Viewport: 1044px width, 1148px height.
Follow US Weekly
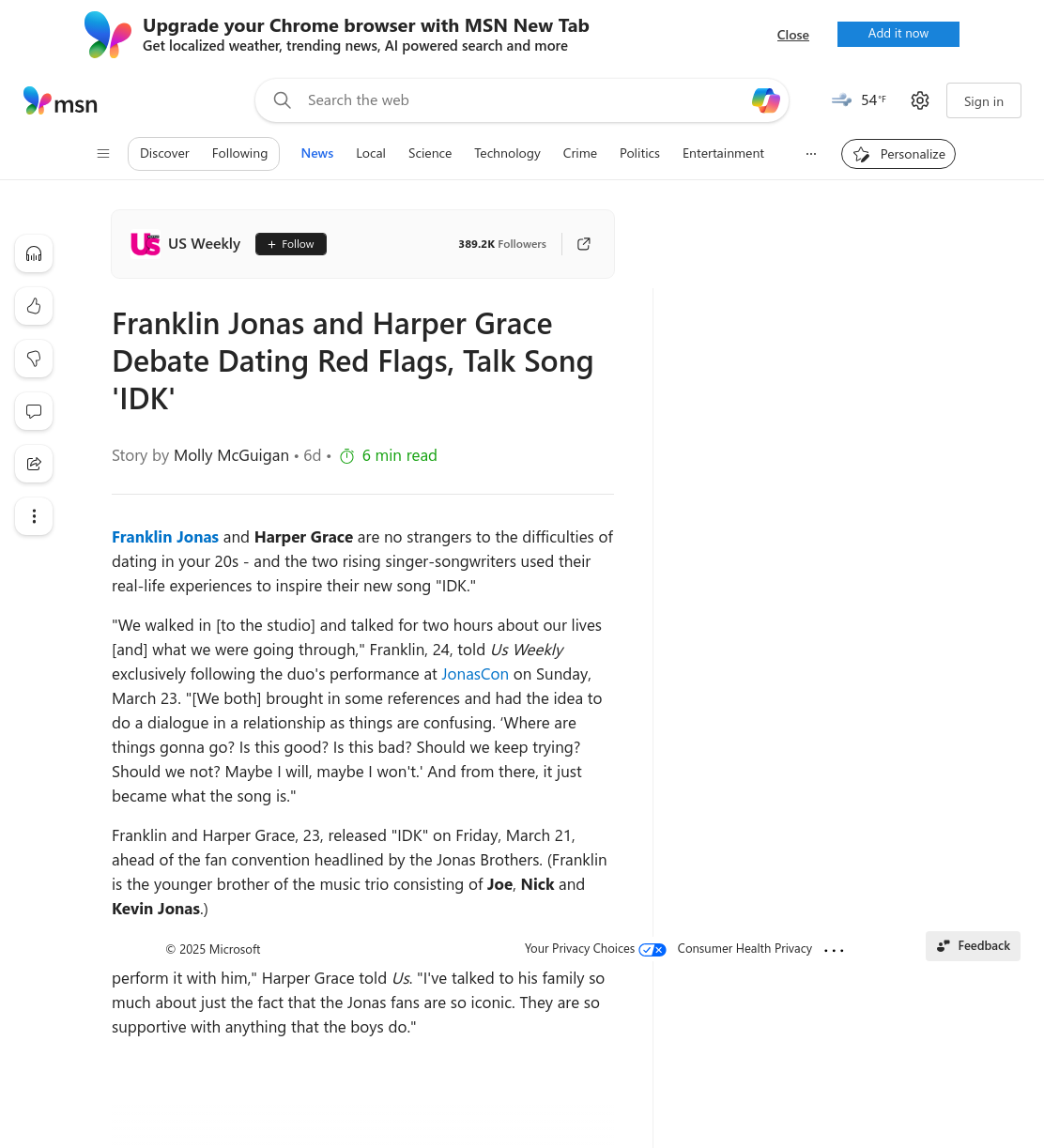(291, 244)
